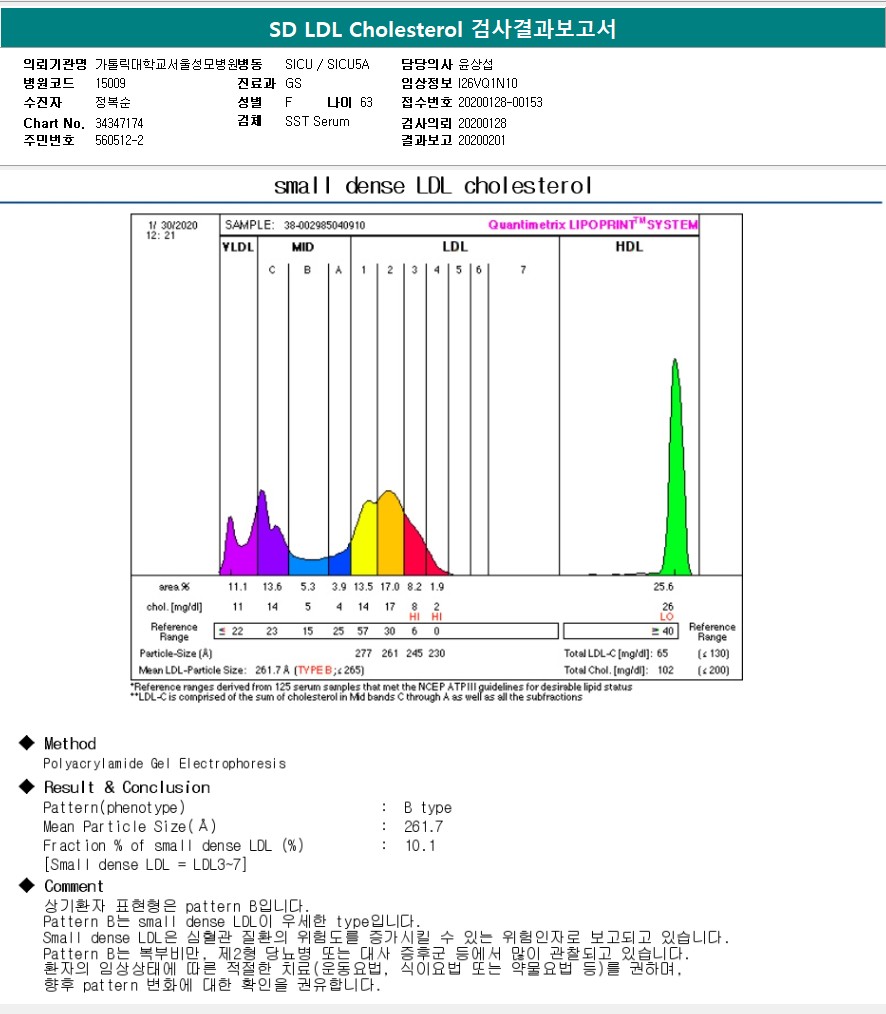Click reception number '20200128-00153'

[500, 102]
